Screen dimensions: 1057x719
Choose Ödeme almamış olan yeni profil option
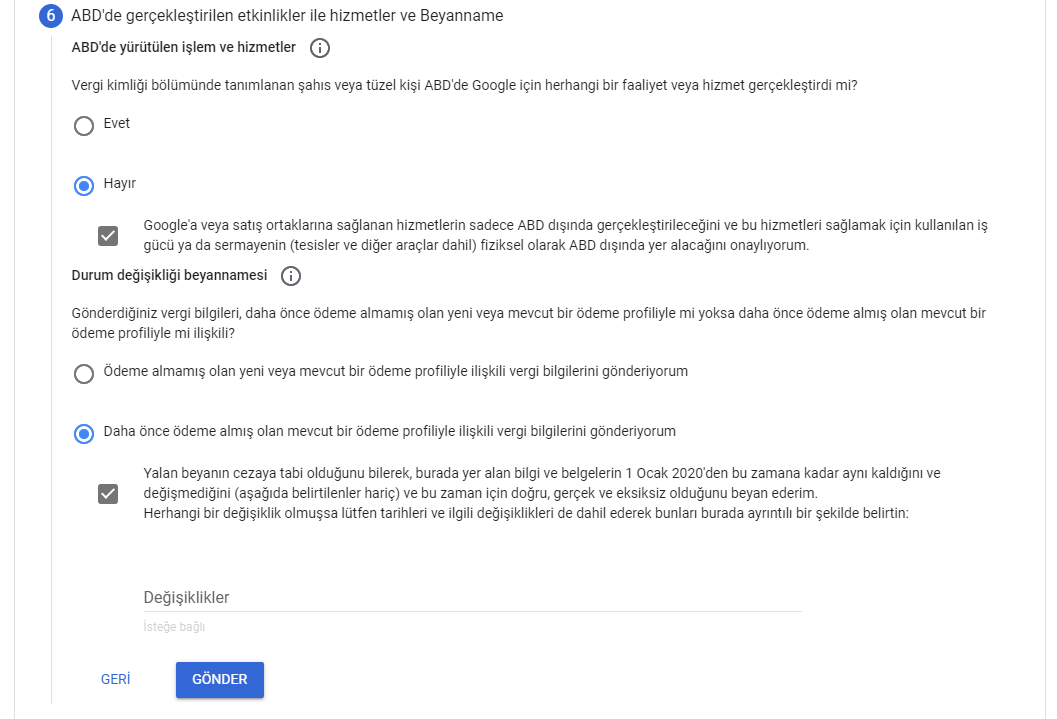(84, 373)
